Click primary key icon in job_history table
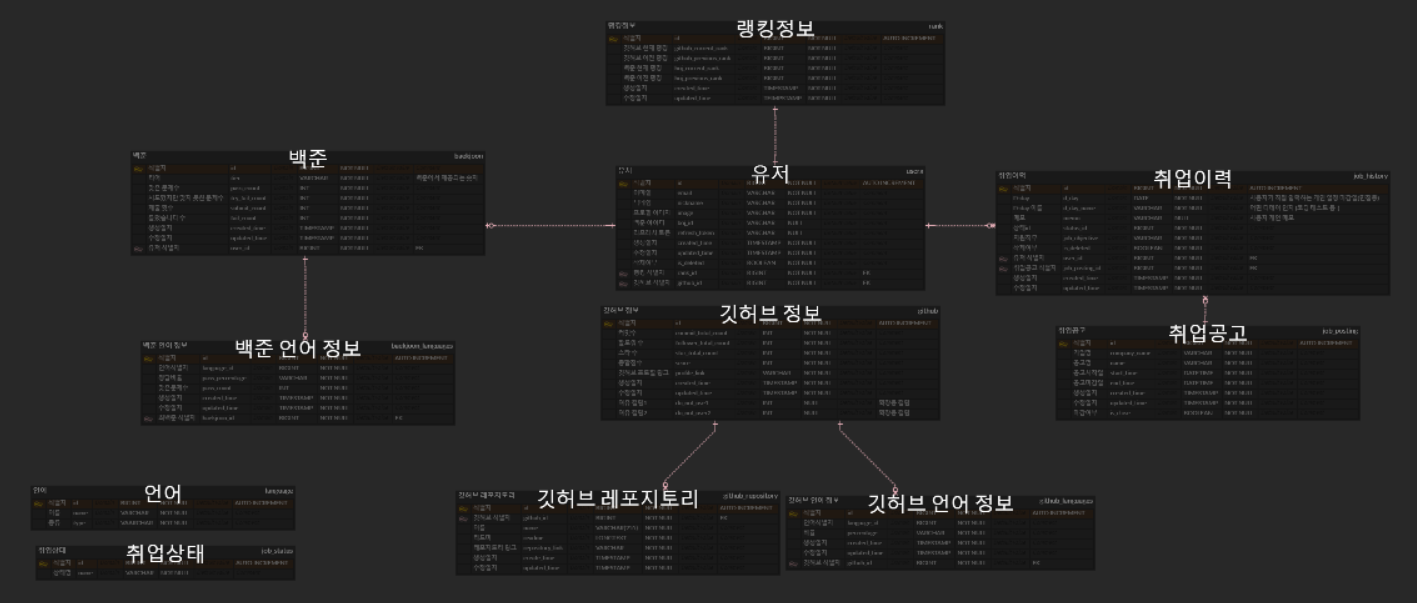The height and width of the screenshot is (603, 1417). tap(1004, 187)
